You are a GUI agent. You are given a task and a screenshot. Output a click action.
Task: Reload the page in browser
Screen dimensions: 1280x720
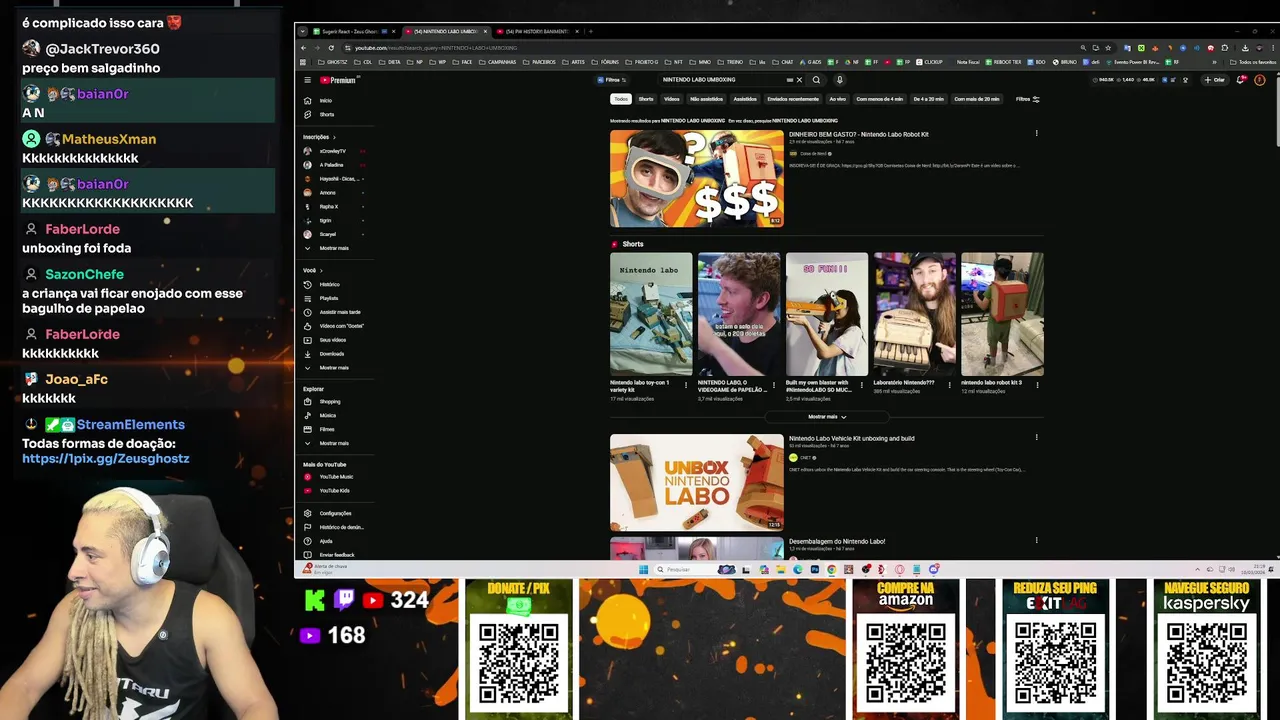point(331,48)
